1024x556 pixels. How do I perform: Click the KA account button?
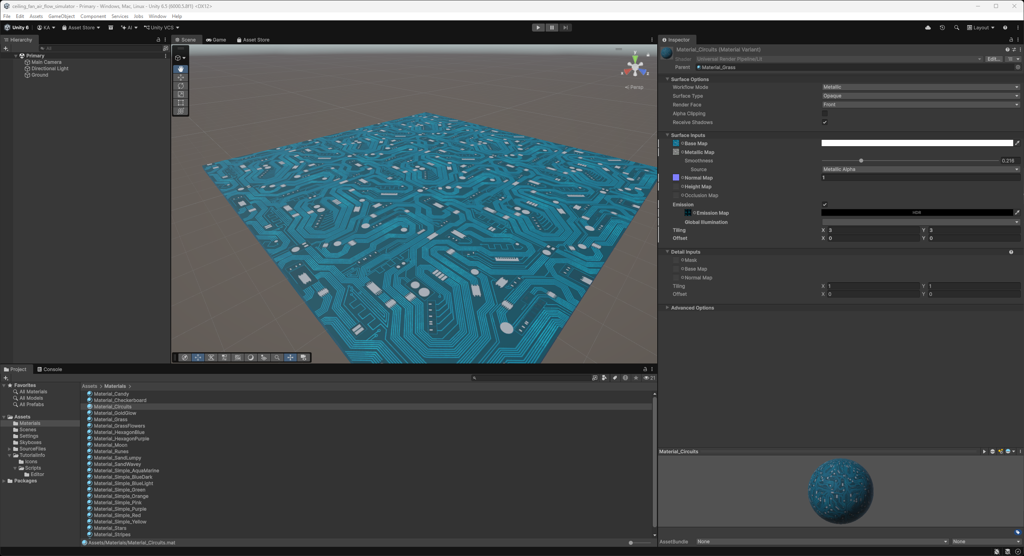pyautogui.click(x=46, y=27)
